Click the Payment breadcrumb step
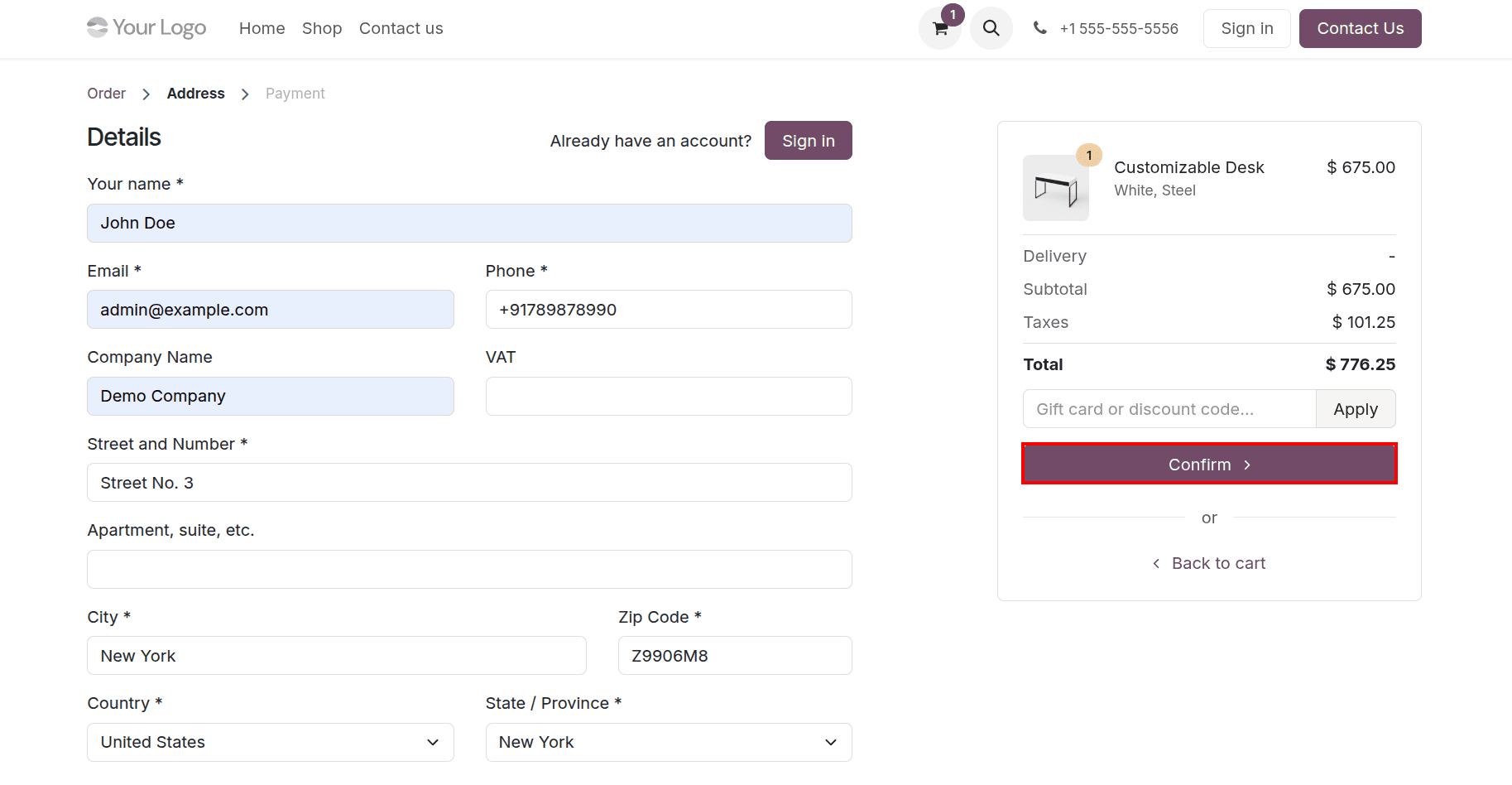The height and width of the screenshot is (785, 1512). (295, 94)
